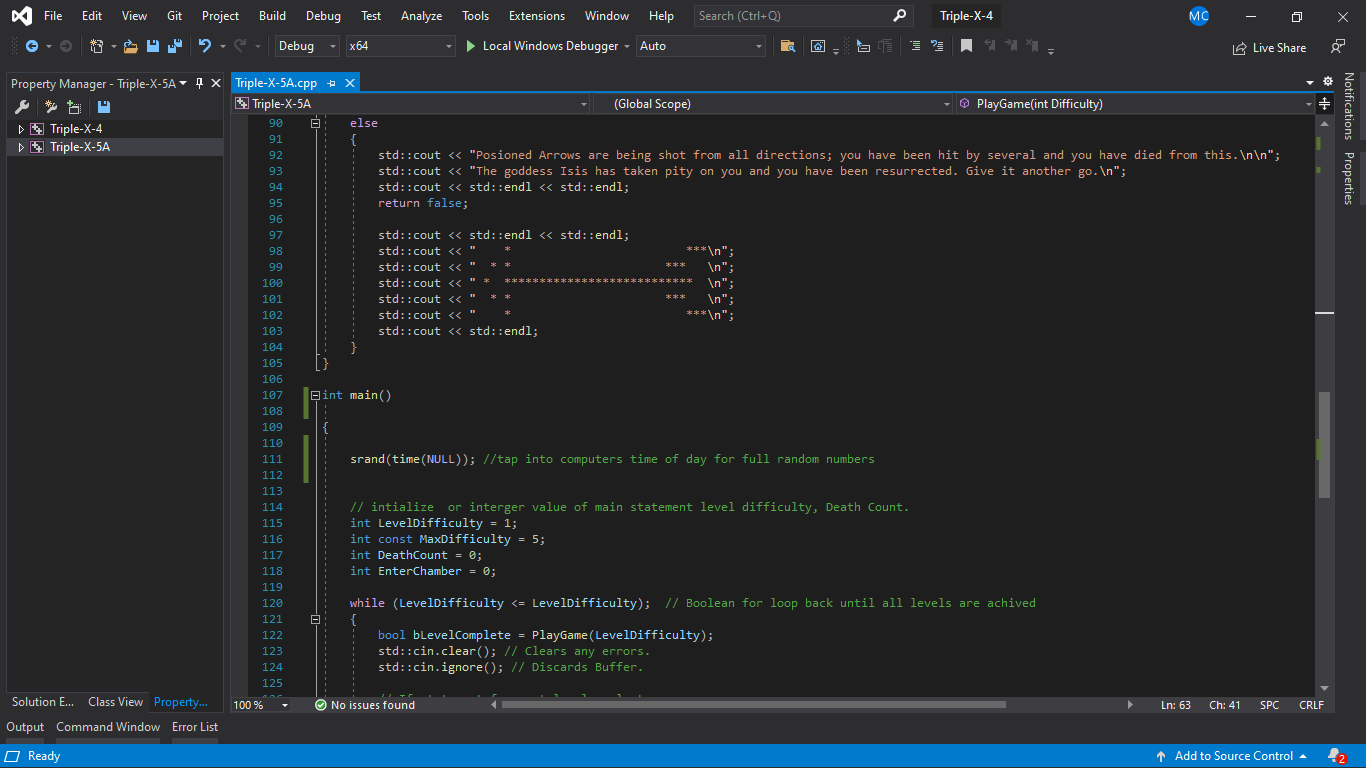Switch to the Class View tab
The width and height of the screenshot is (1366, 768).
click(x=115, y=702)
